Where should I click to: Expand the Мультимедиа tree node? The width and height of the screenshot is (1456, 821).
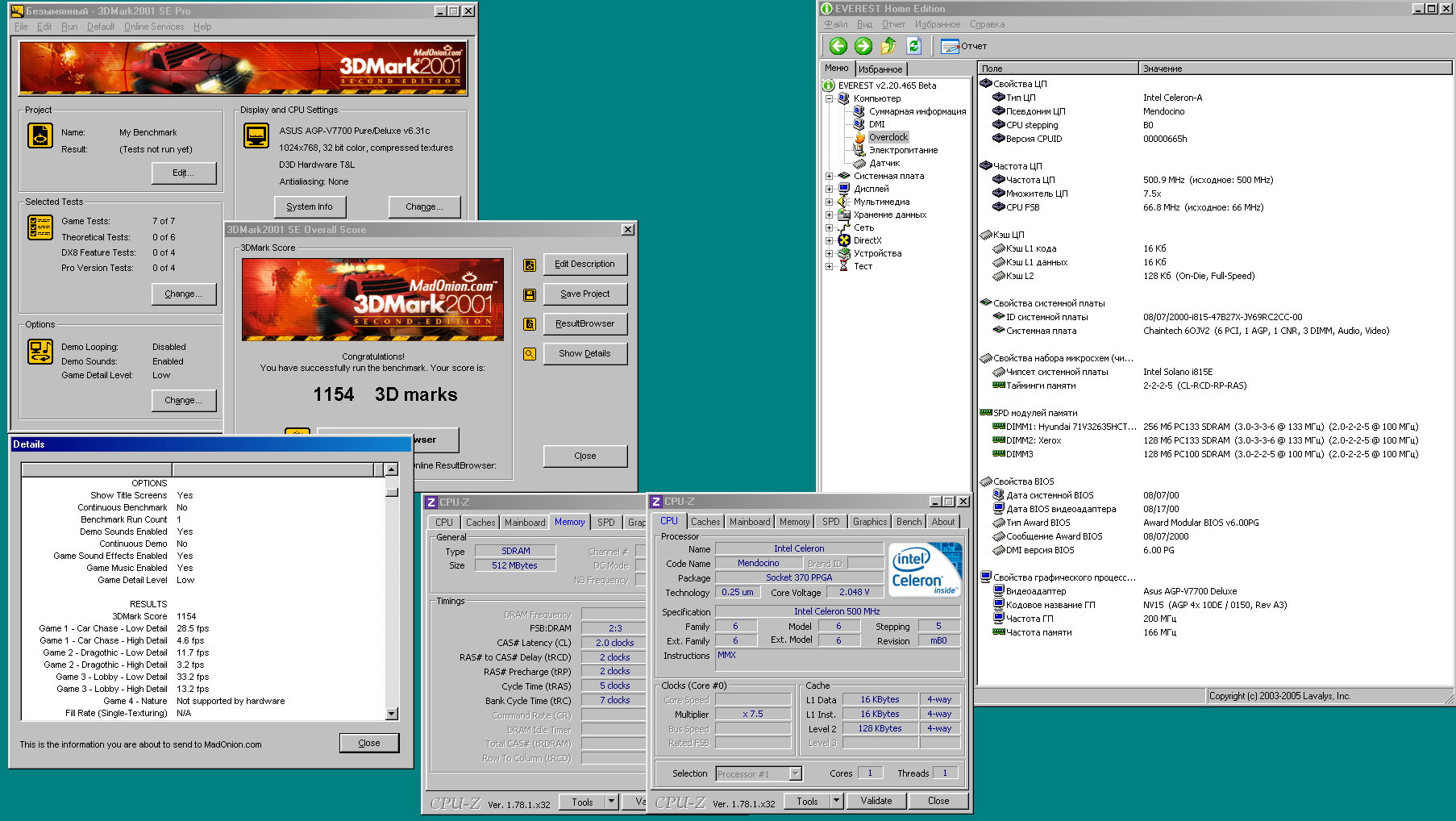pos(829,202)
